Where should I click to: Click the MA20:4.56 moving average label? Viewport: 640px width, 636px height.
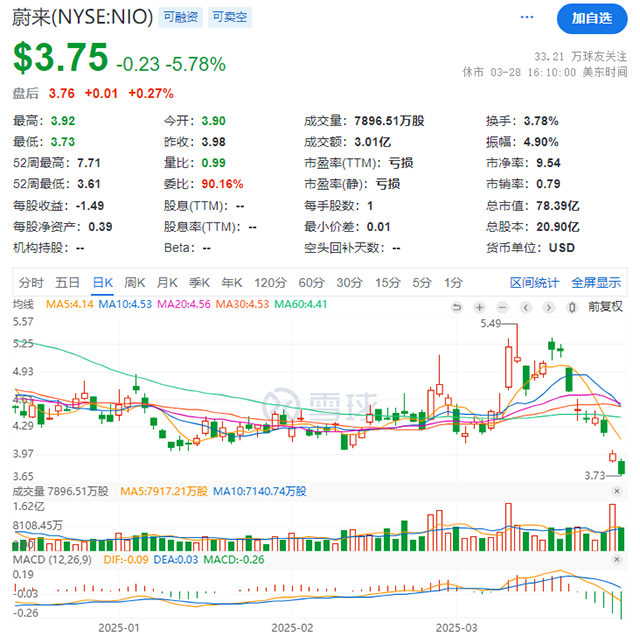click(x=184, y=305)
